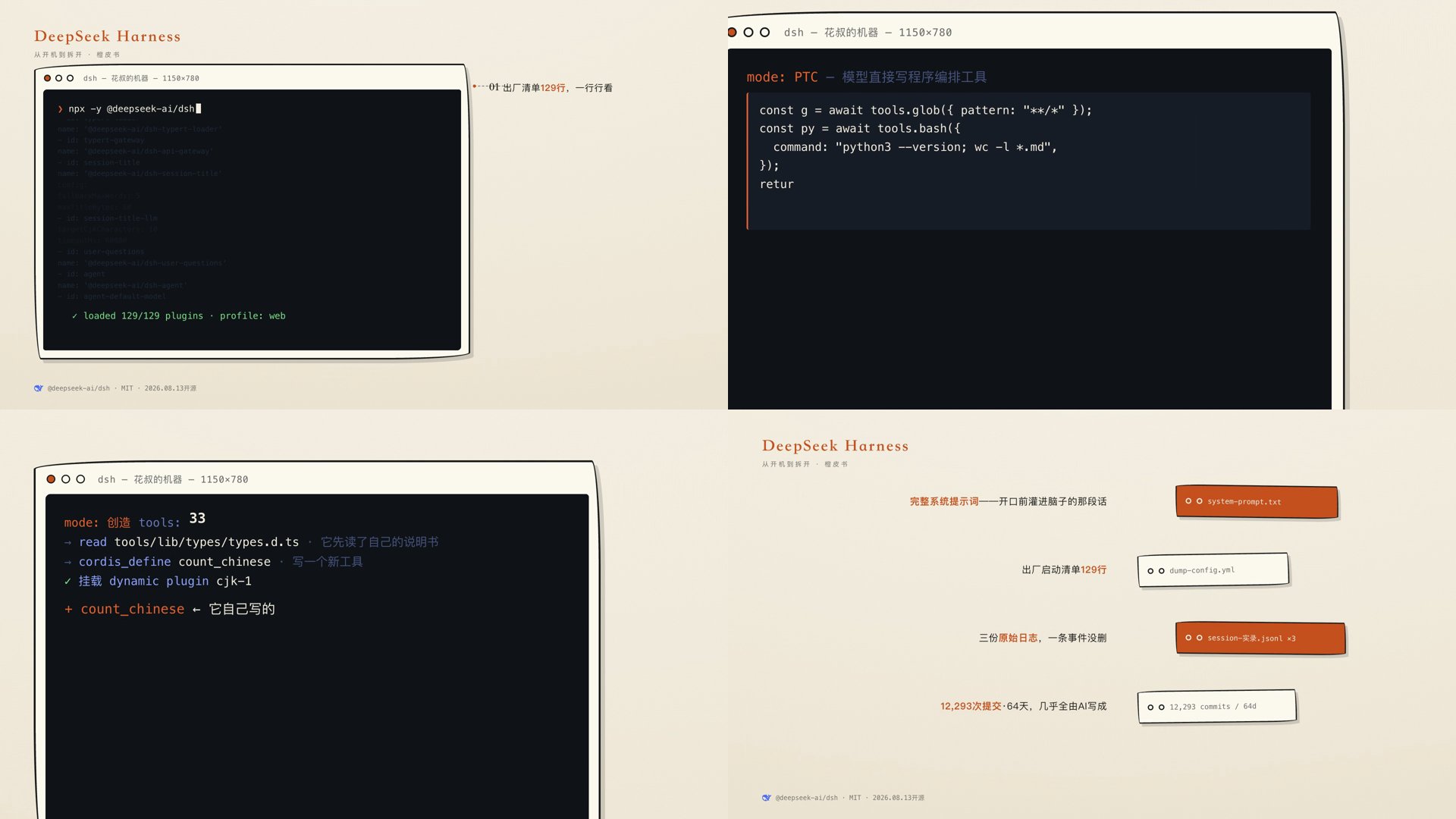The image size is (1456, 819).
Task: Click the "cordis_define count_chinese" line
Action: pyautogui.click(x=174, y=562)
